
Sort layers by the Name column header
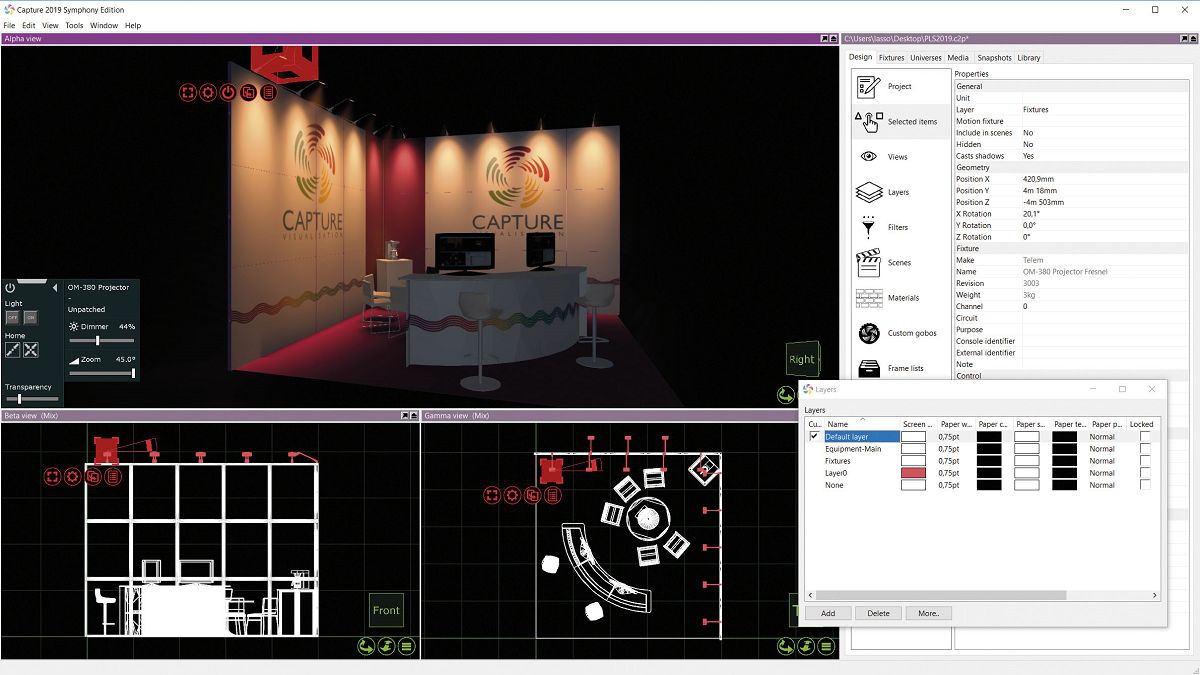(862, 424)
